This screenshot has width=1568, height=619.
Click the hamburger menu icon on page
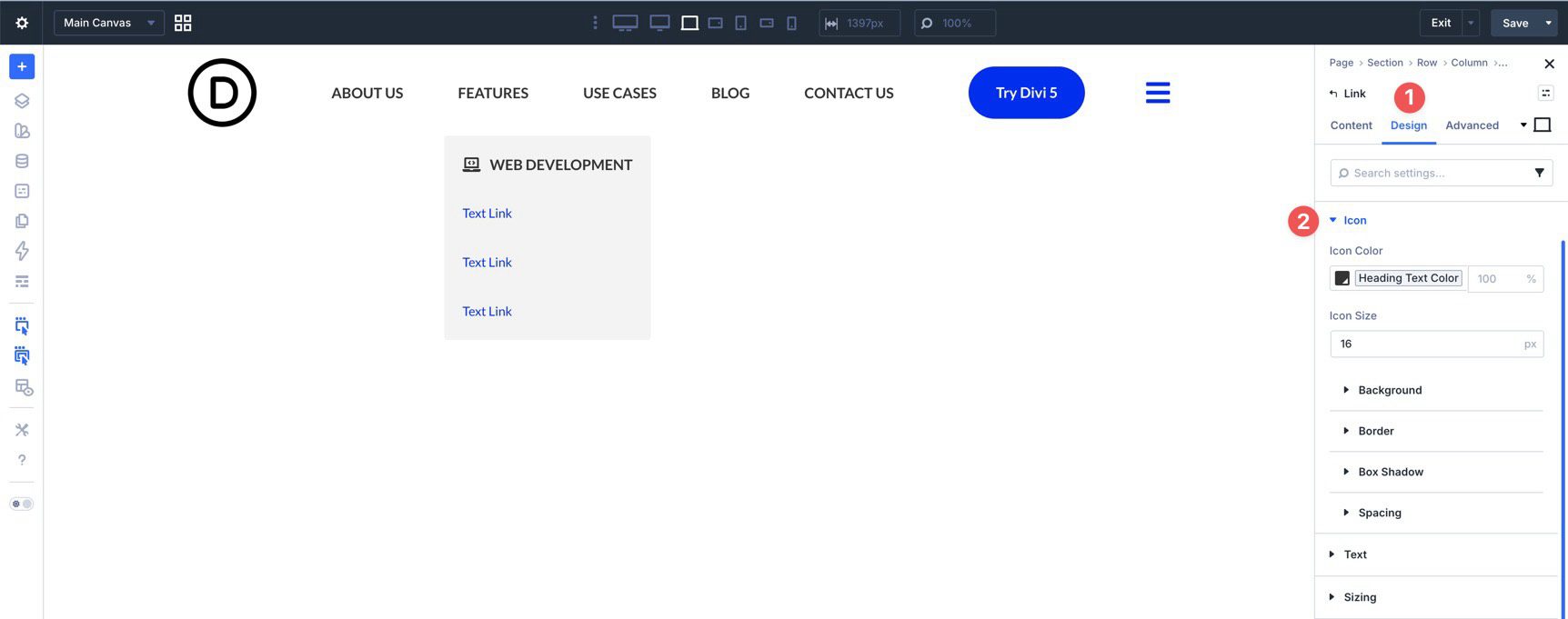pyautogui.click(x=1158, y=93)
